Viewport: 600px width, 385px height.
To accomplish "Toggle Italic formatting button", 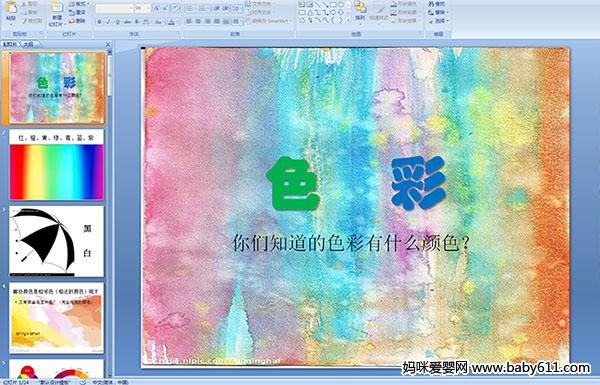I will click(108, 22).
